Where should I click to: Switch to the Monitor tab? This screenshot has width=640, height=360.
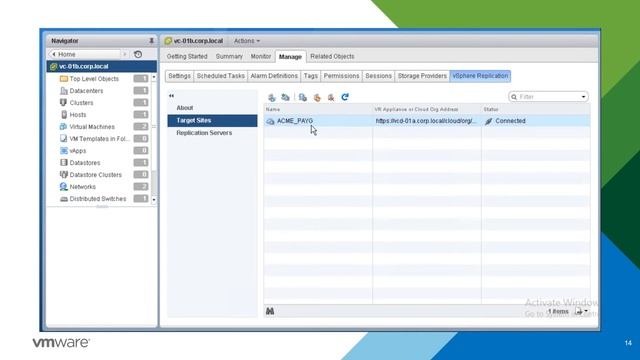tap(261, 57)
